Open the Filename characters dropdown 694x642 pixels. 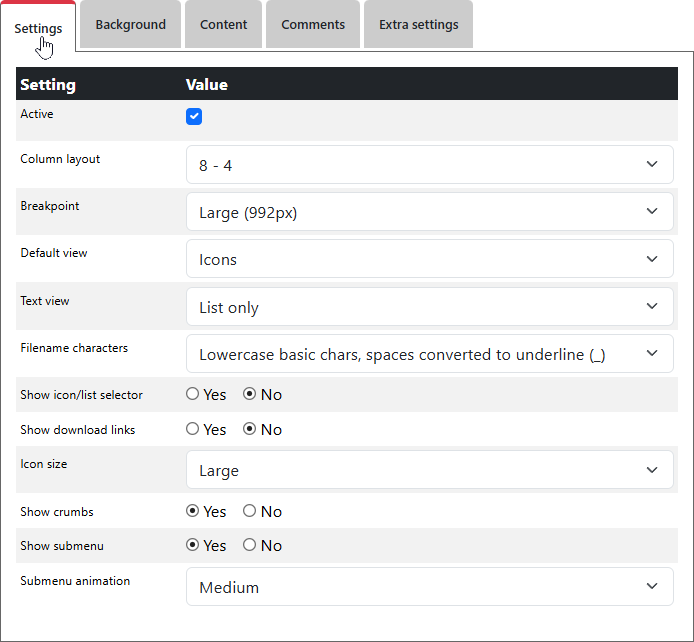coord(429,354)
